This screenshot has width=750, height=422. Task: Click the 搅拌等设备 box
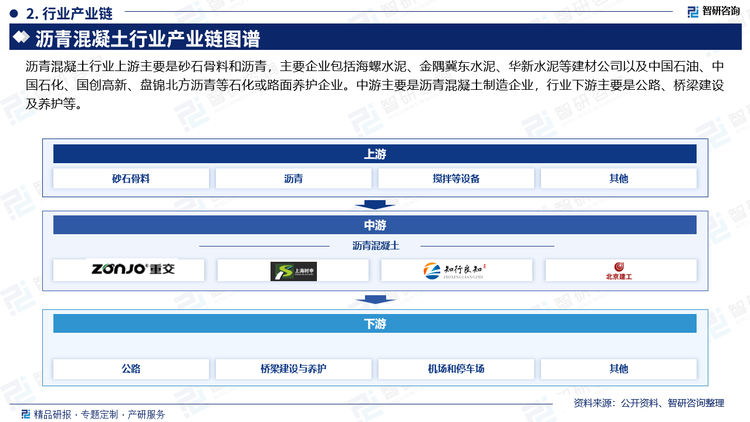pyautogui.click(x=456, y=178)
